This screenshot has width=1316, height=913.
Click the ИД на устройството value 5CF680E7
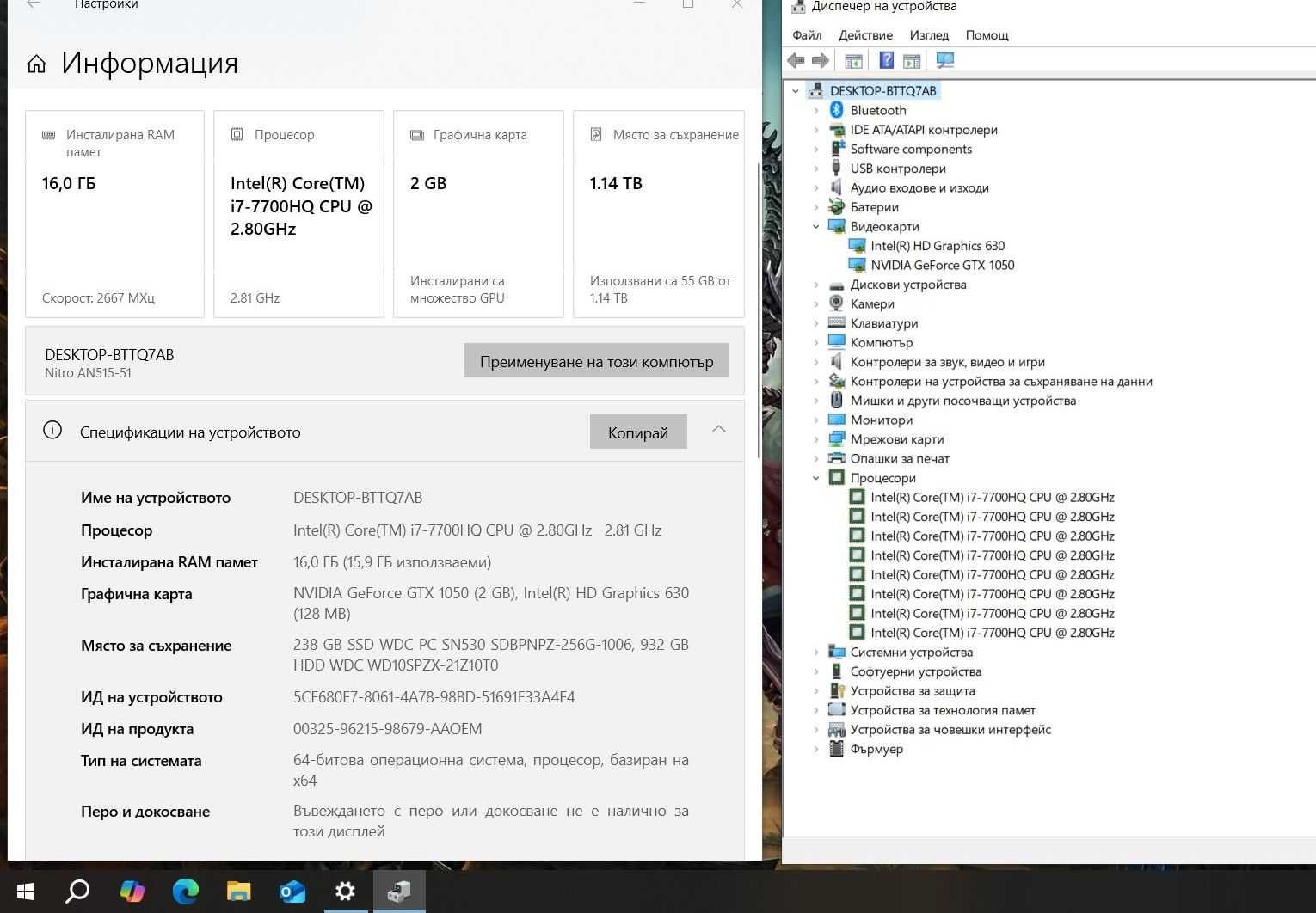point(434,697)
